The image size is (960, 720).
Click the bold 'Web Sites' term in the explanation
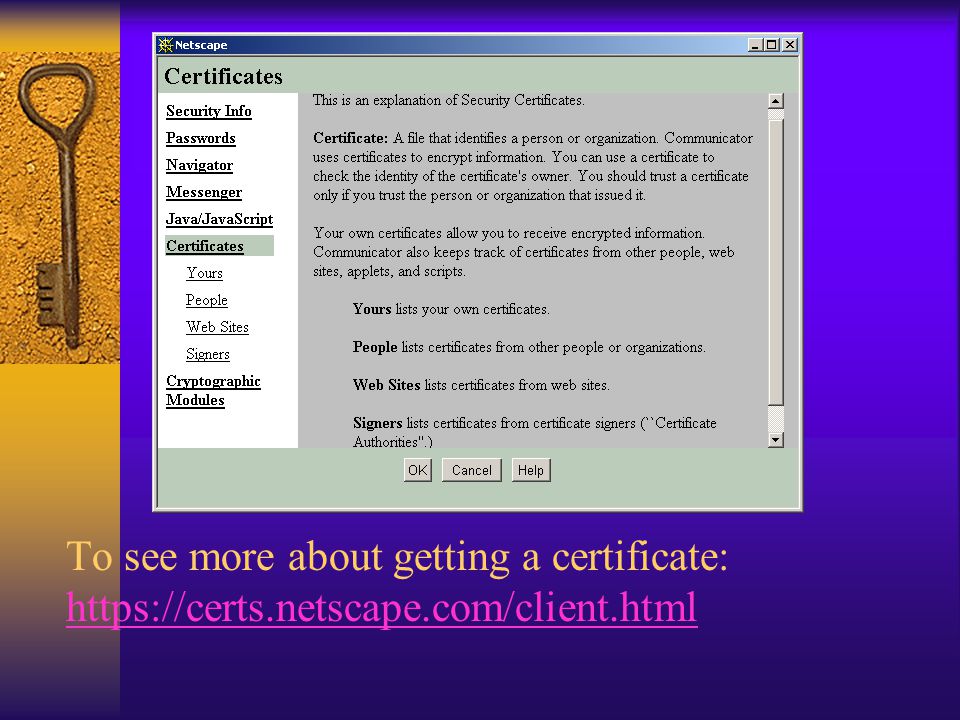(x=386, y=385)
